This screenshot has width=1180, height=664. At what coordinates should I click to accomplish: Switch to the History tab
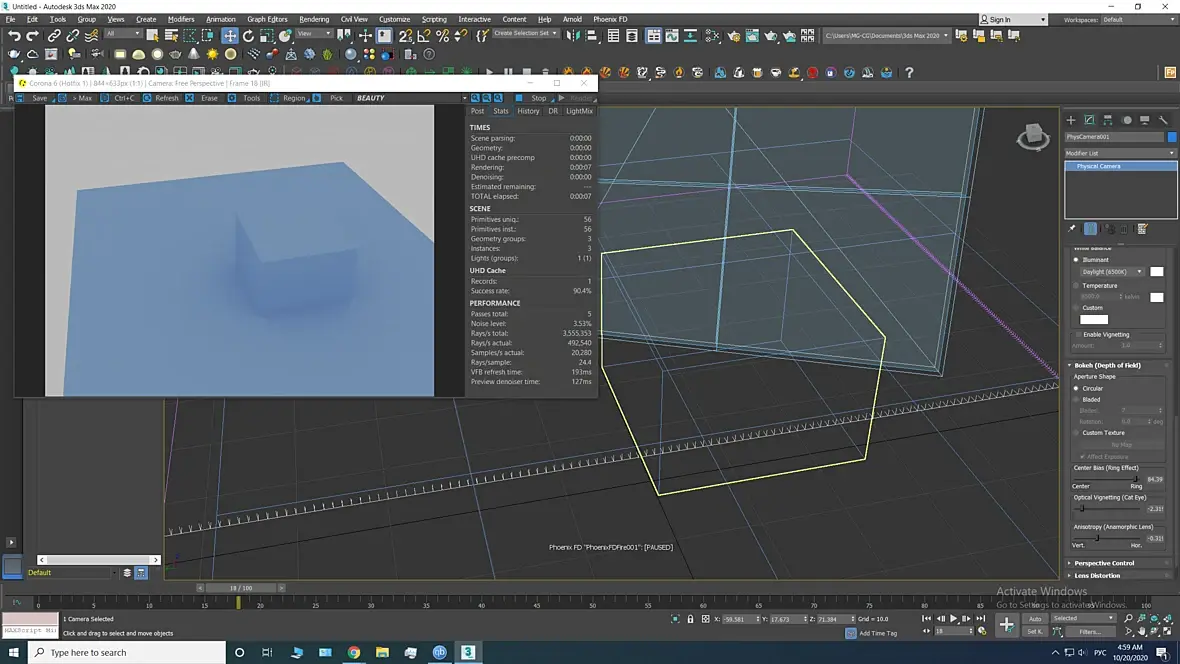pyautogui.click(x=528, y=111)
